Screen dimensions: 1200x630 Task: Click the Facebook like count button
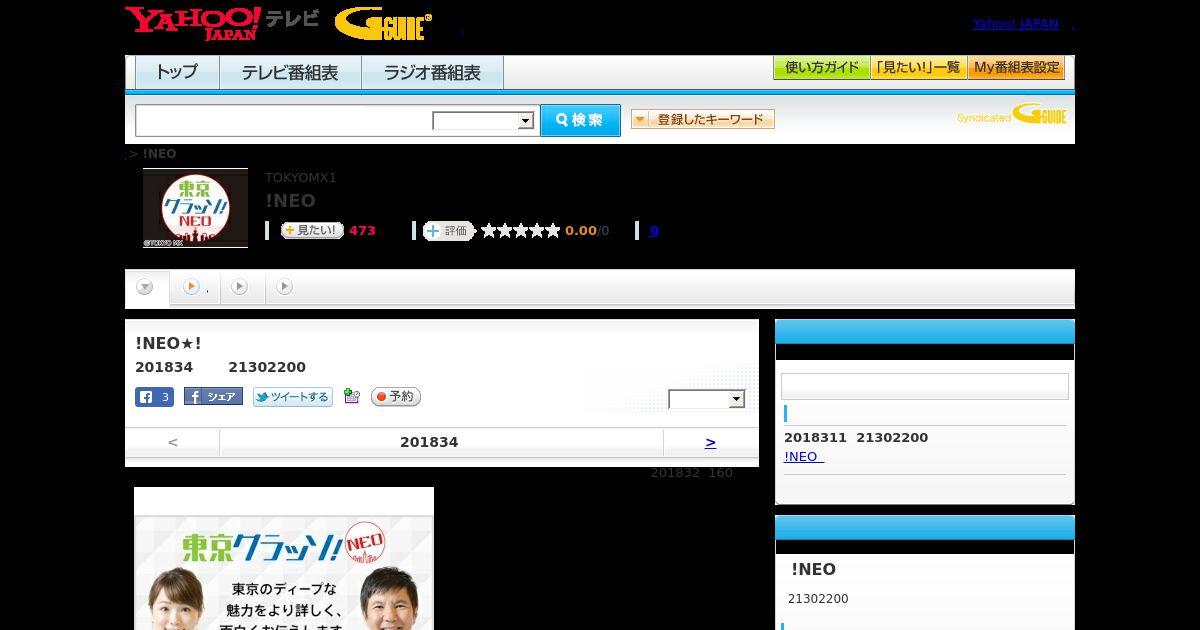[x=154, y=397]
